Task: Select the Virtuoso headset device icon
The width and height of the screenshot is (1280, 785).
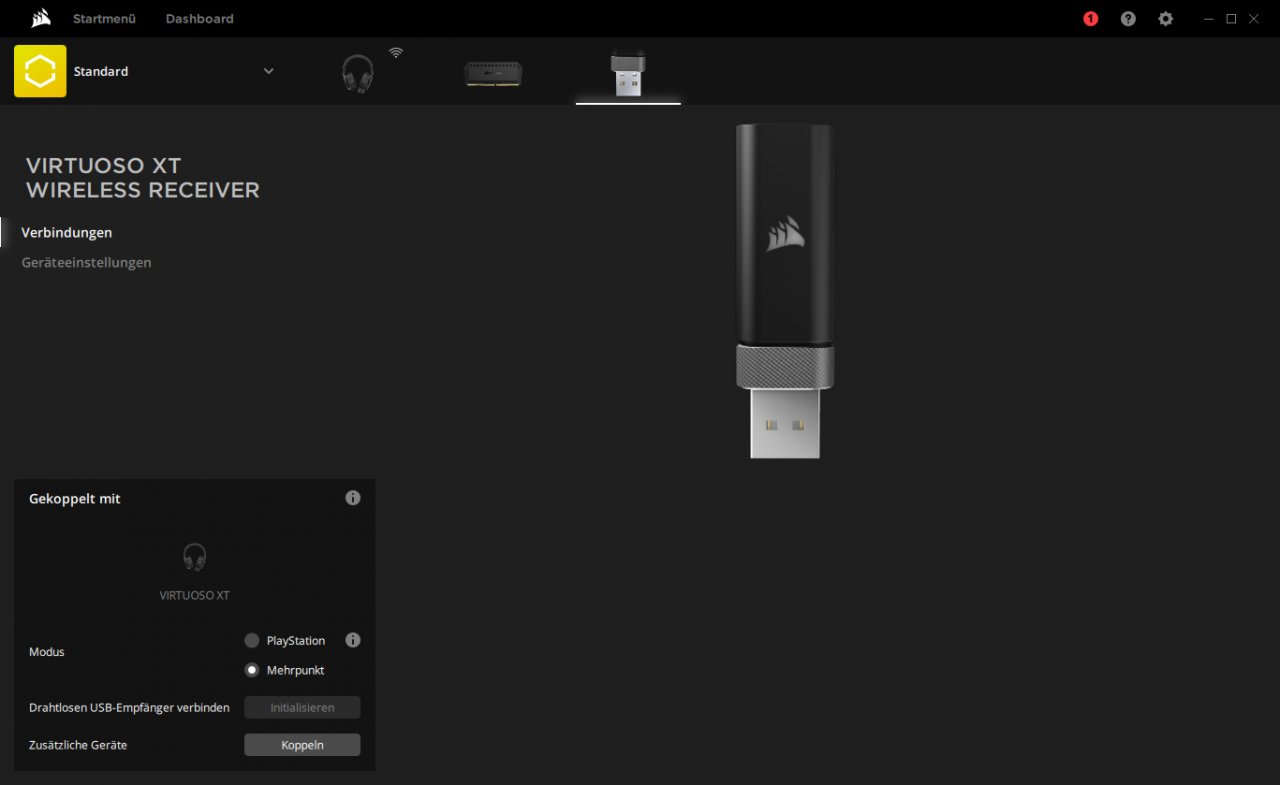Action: tap(358, 73)
